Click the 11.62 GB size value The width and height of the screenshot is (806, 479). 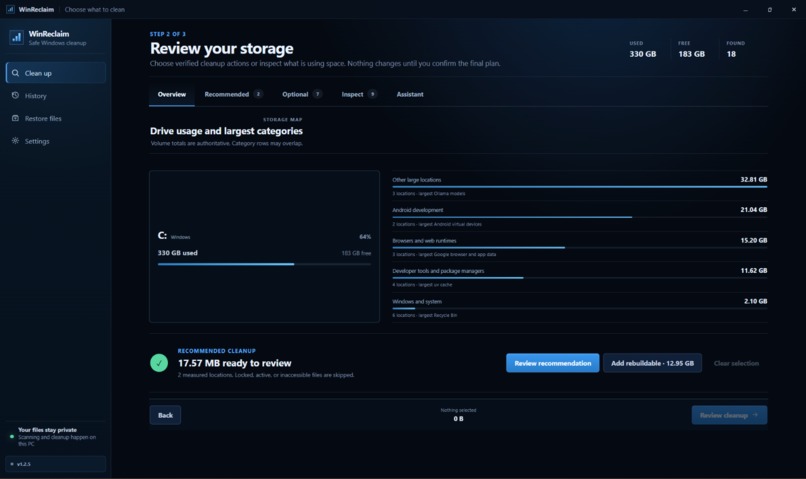(x=754, y=270)
